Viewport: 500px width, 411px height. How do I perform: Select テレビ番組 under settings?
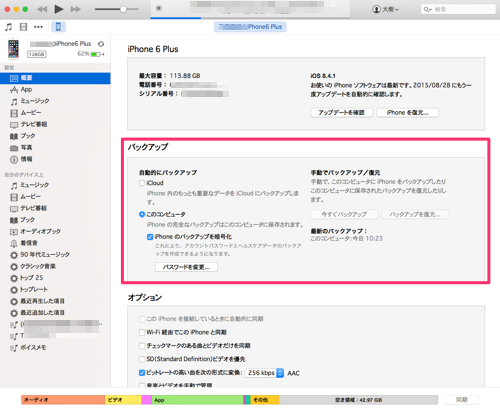(x=55, y=124)
